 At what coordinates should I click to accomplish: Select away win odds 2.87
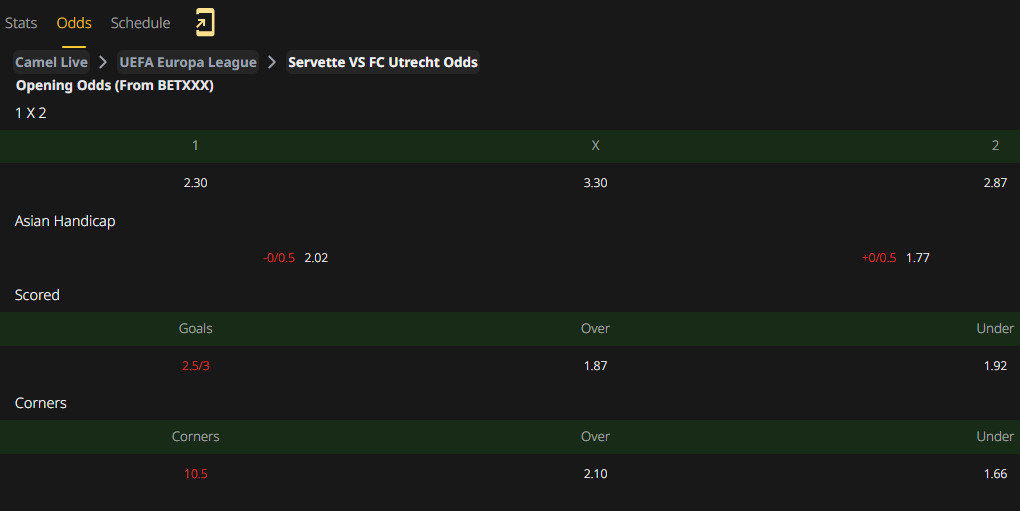coord(995,183)
